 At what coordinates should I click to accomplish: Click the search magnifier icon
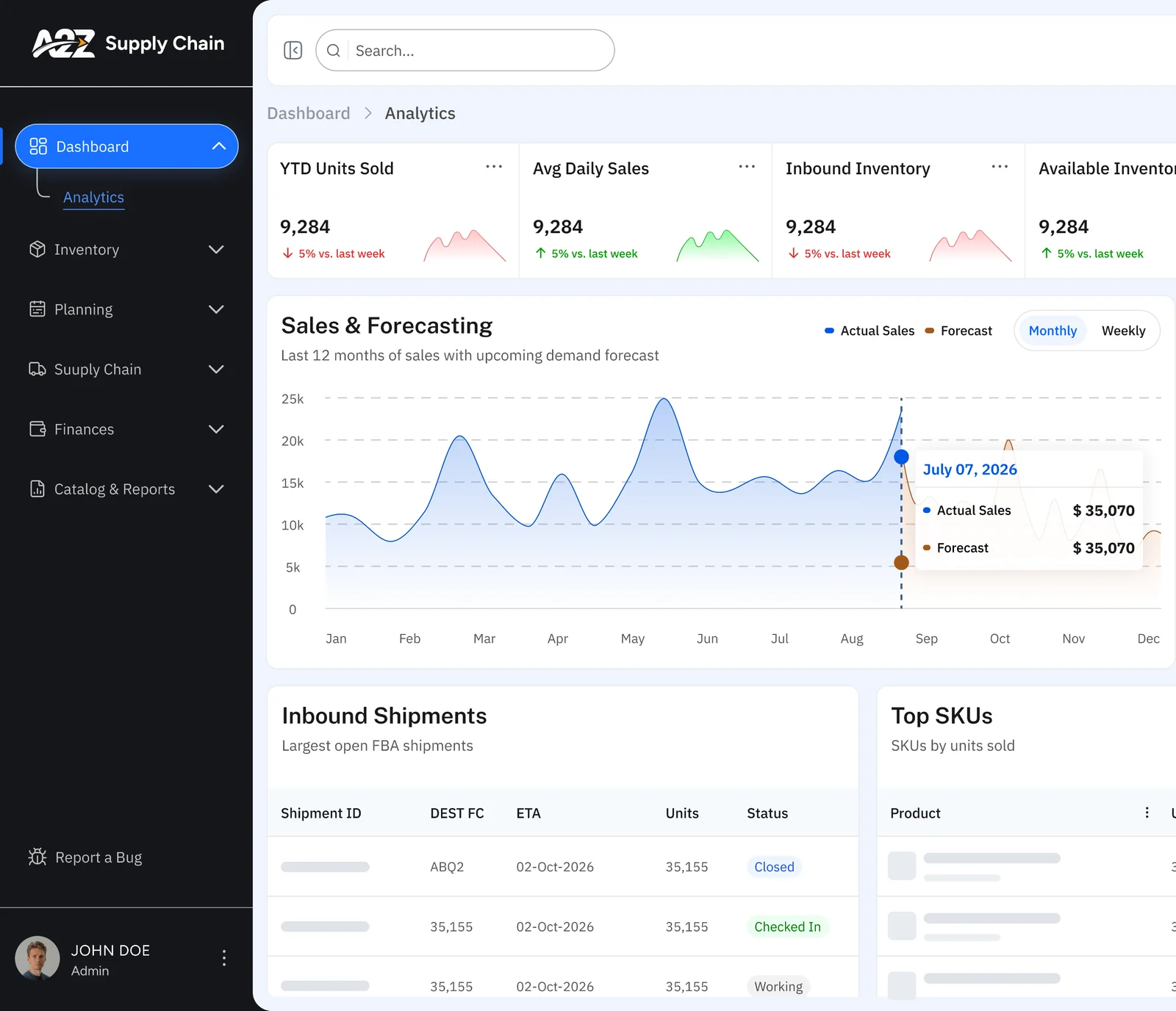coord(333,50)
